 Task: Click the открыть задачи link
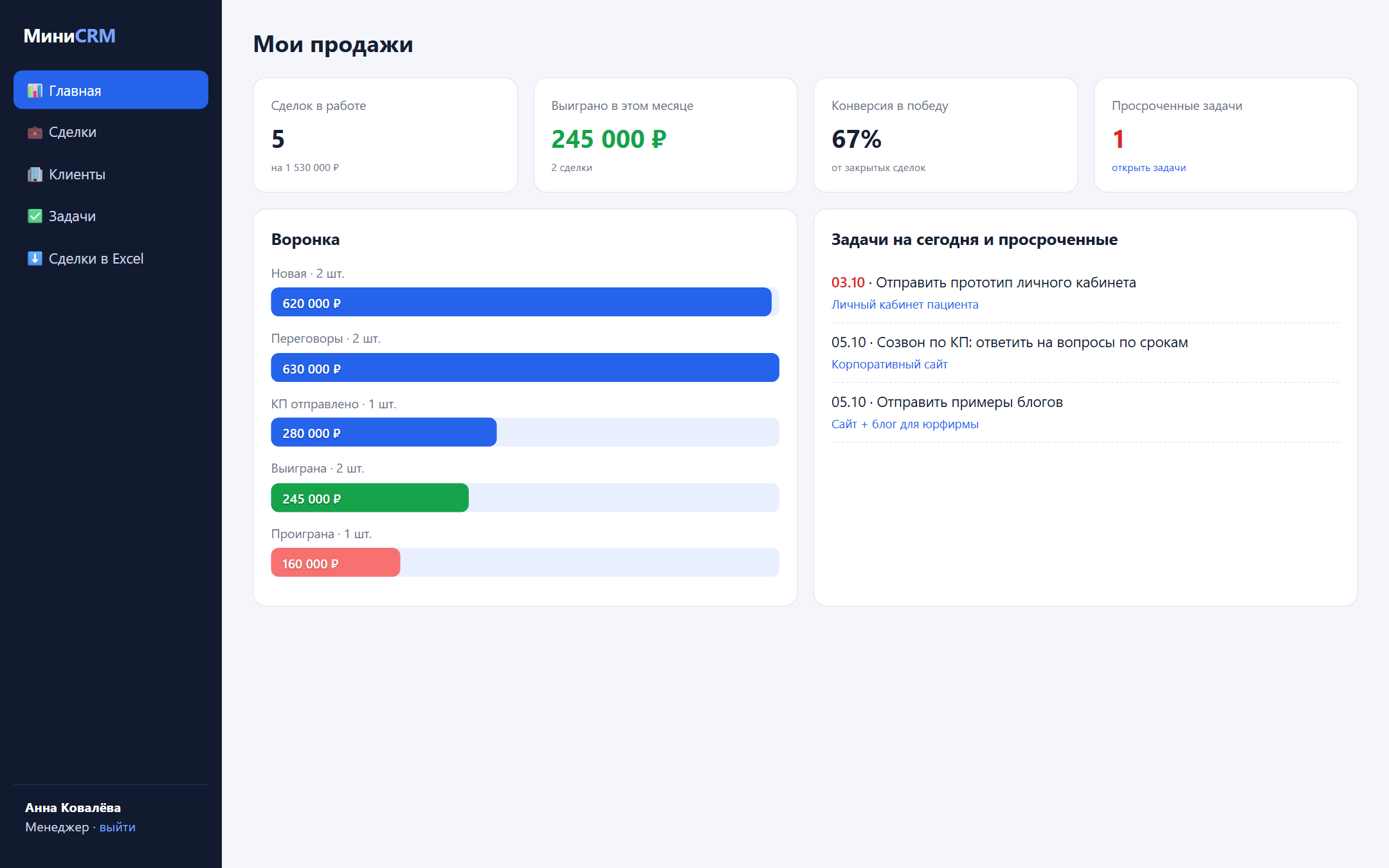pyautogui.click(x=1148, y=168)
